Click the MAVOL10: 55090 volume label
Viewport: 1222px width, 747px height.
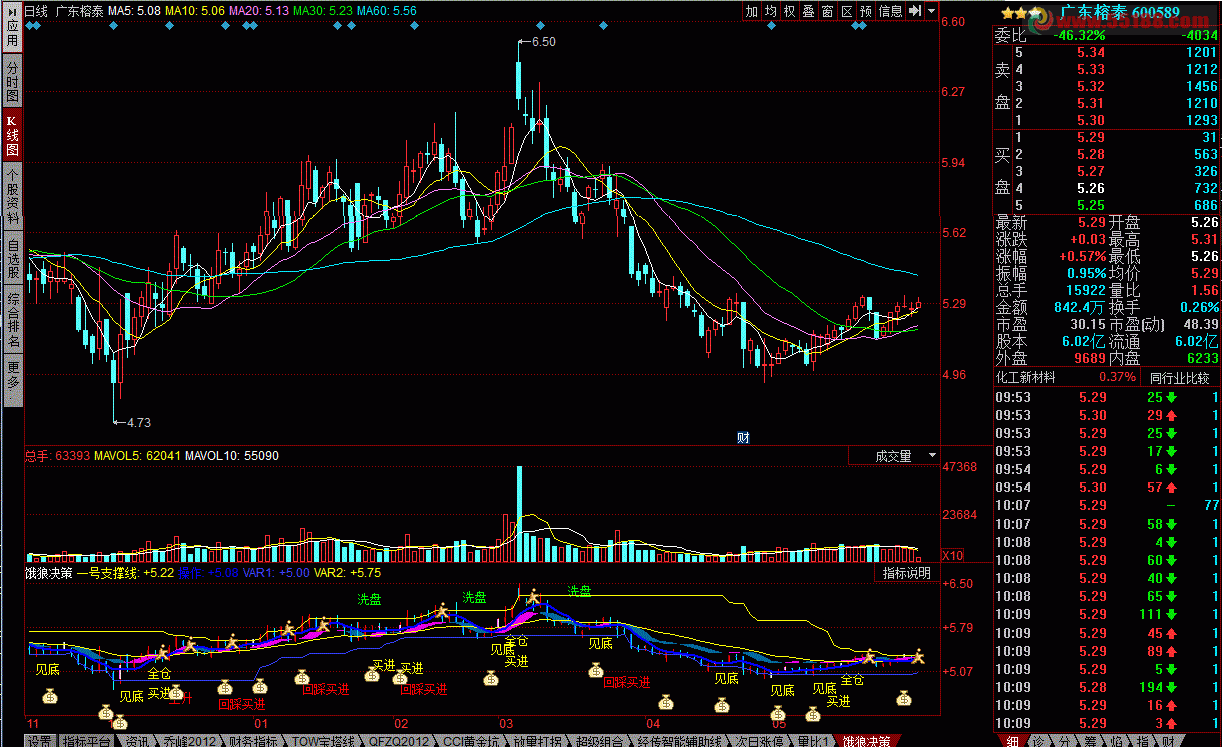232,456
